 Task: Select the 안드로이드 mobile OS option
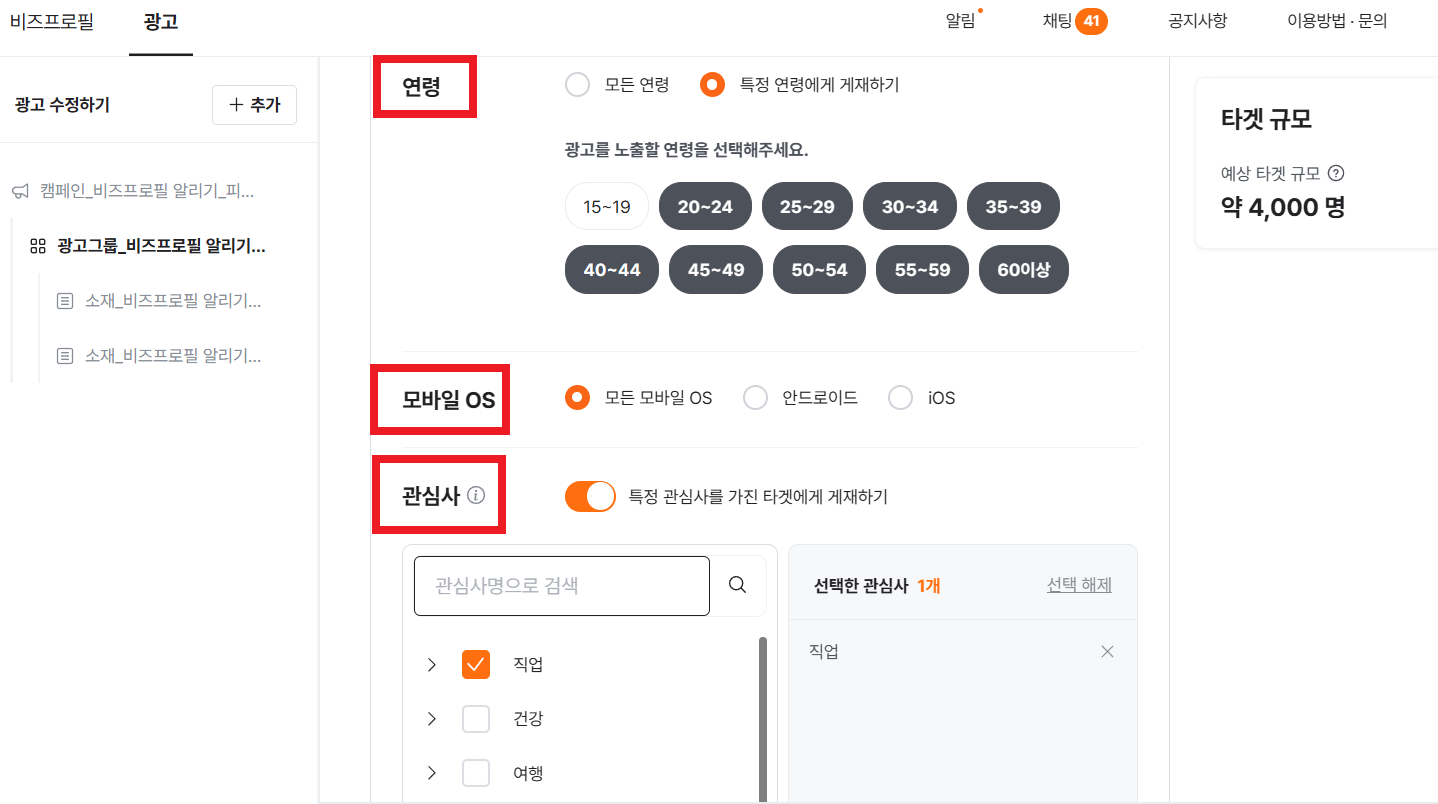(755, 397)
